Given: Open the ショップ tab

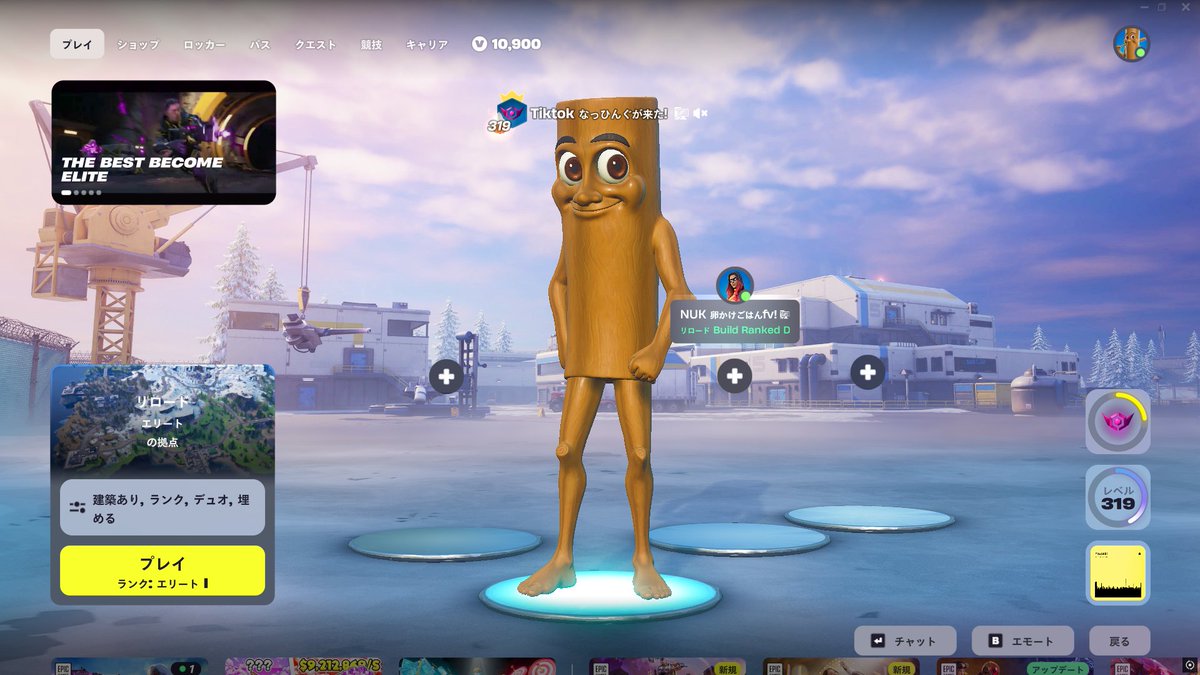Looking at the screenshot, I should point(137,45).
